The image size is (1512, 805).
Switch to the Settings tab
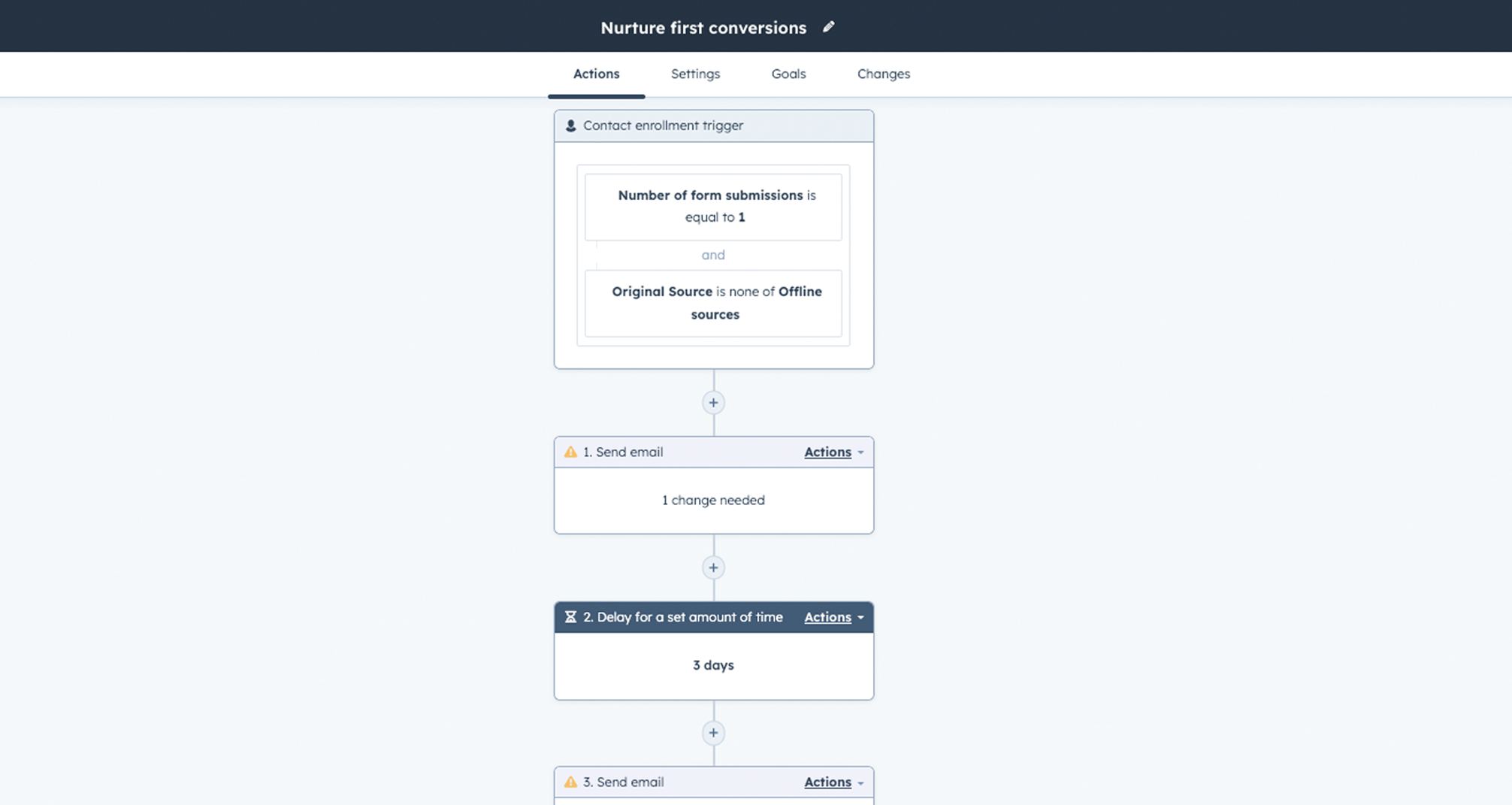(x=695, y=74)
